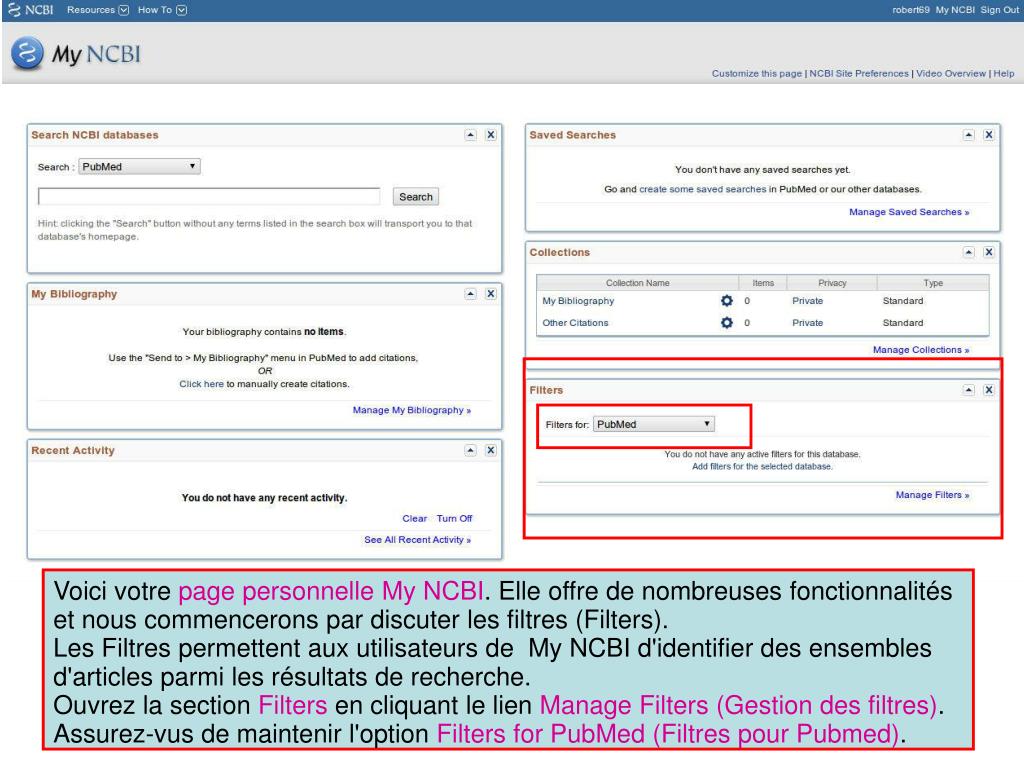The image size is (1024, 768).
Task: Open the Resources dropdown menu
Action: (x=98, y=10)
